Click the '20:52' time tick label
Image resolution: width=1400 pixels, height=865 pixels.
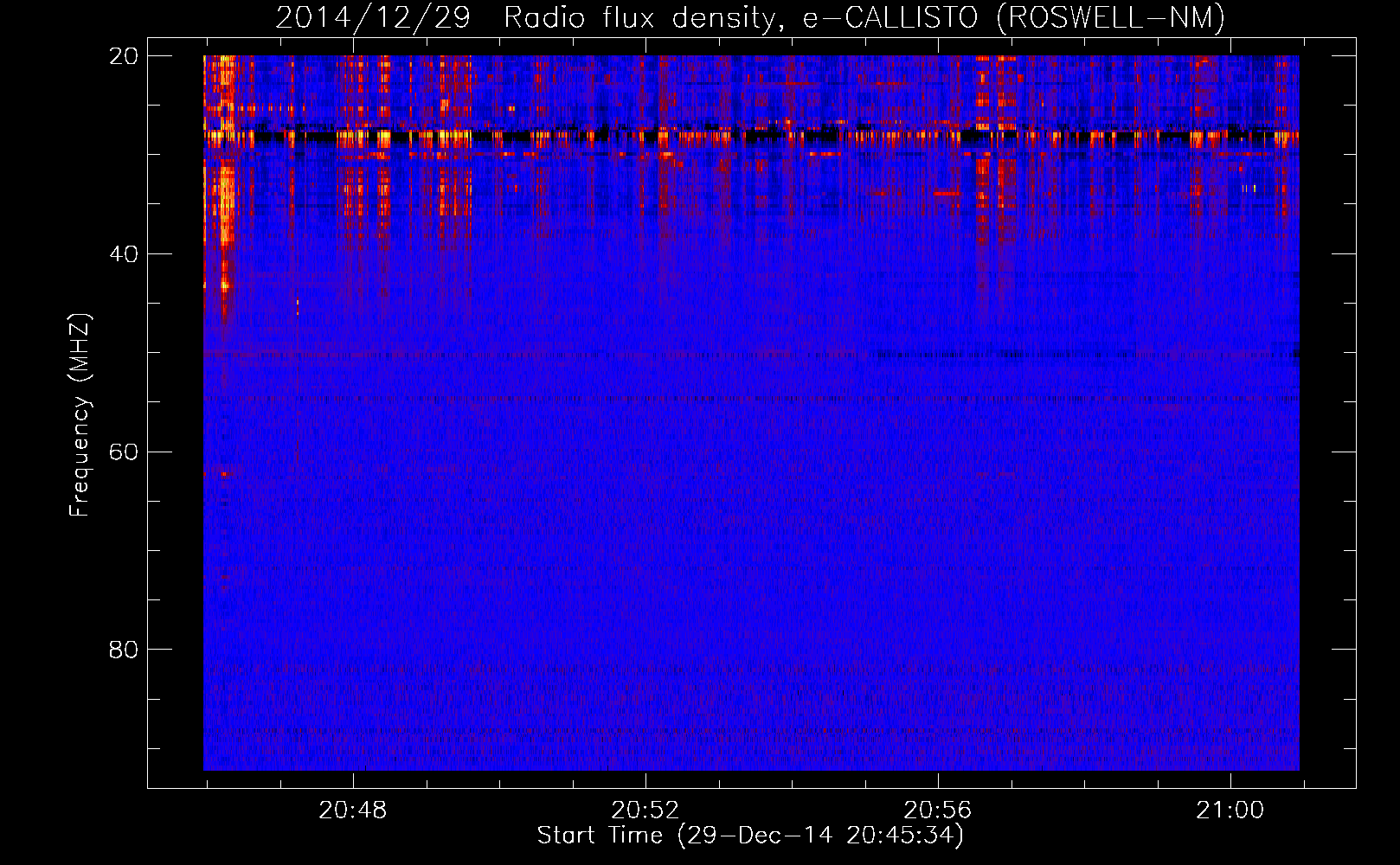click(645, 811)
